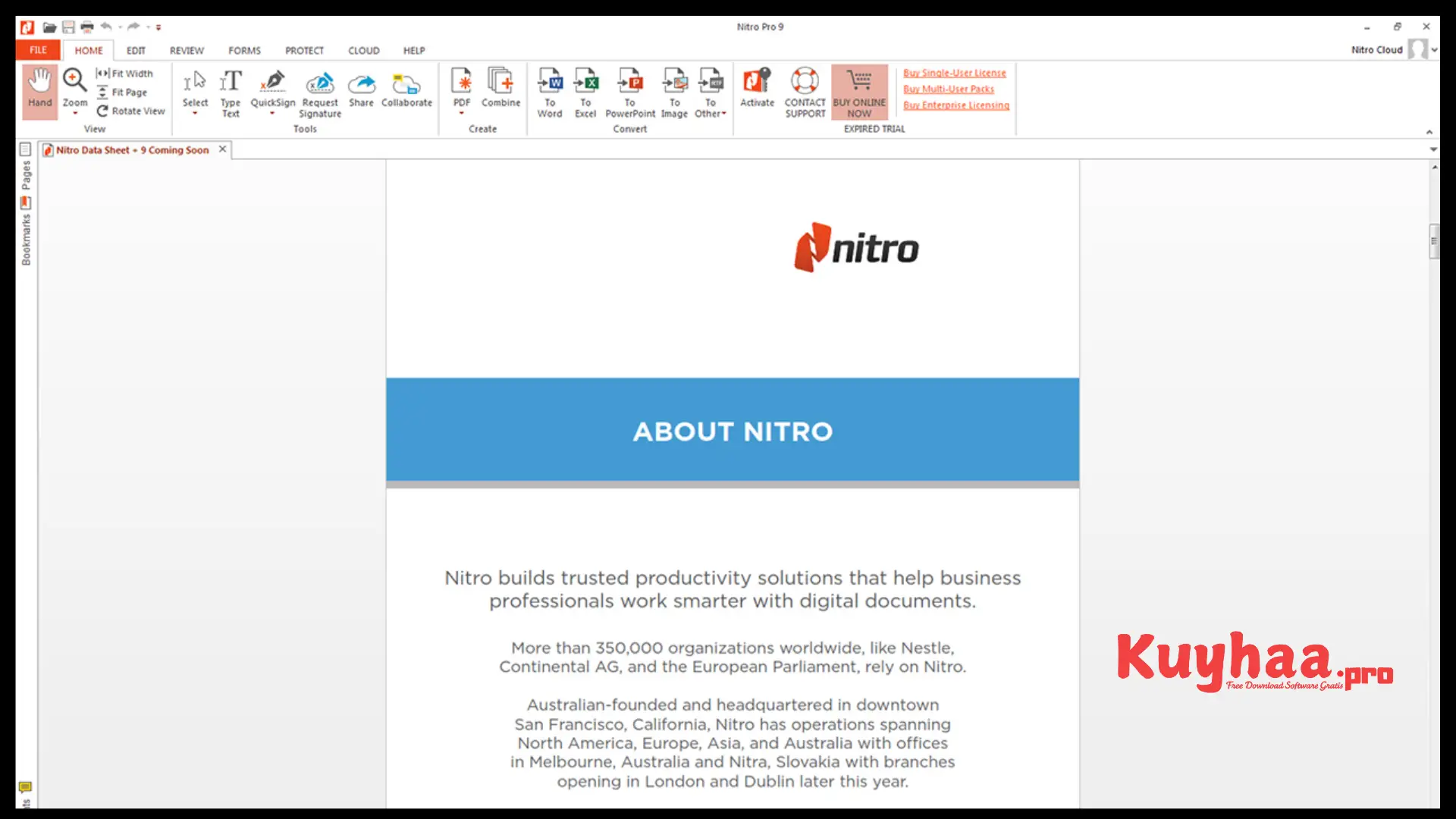Print document from quick access toolbar
Viewport: 1456px width, 819px height.
point(87,27)
